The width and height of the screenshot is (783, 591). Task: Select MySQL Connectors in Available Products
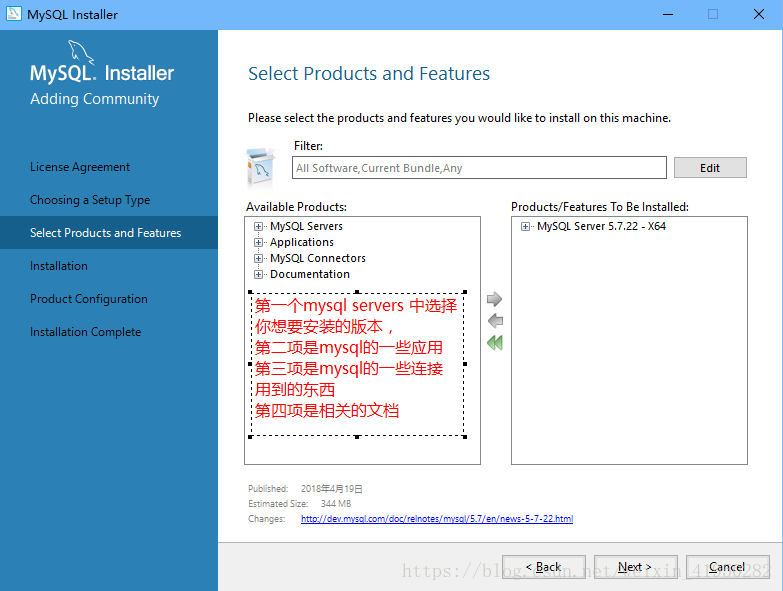[x=318, y=258]
